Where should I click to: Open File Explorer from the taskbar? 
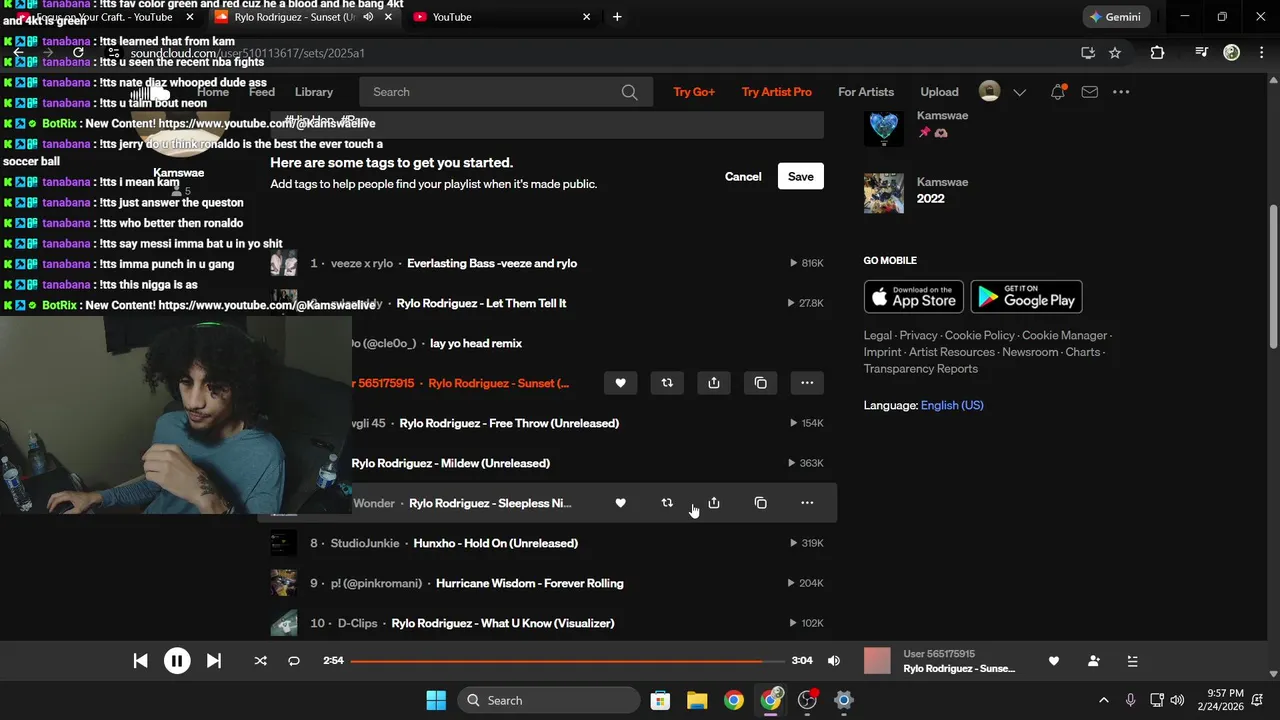point(697,700)
